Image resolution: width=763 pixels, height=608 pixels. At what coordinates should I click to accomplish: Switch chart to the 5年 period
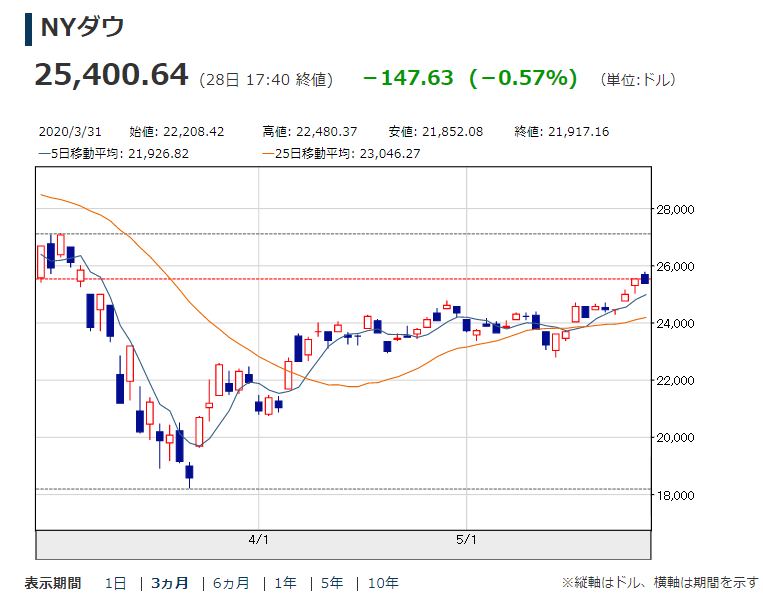pyautogui.click(x=332, y=583)
